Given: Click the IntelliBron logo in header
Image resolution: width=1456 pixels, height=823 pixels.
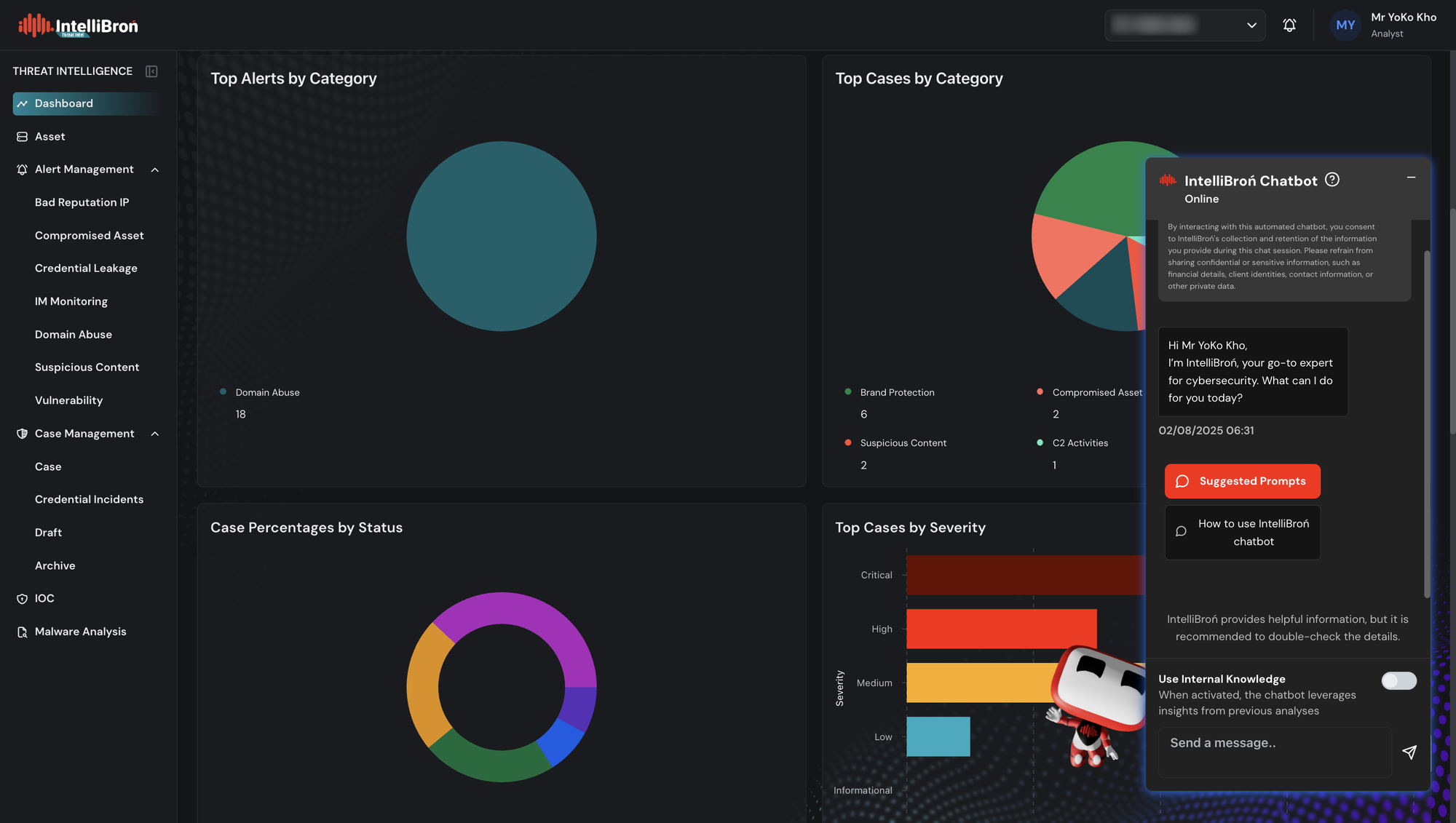Looking at the screenshot, I should 78,25.
